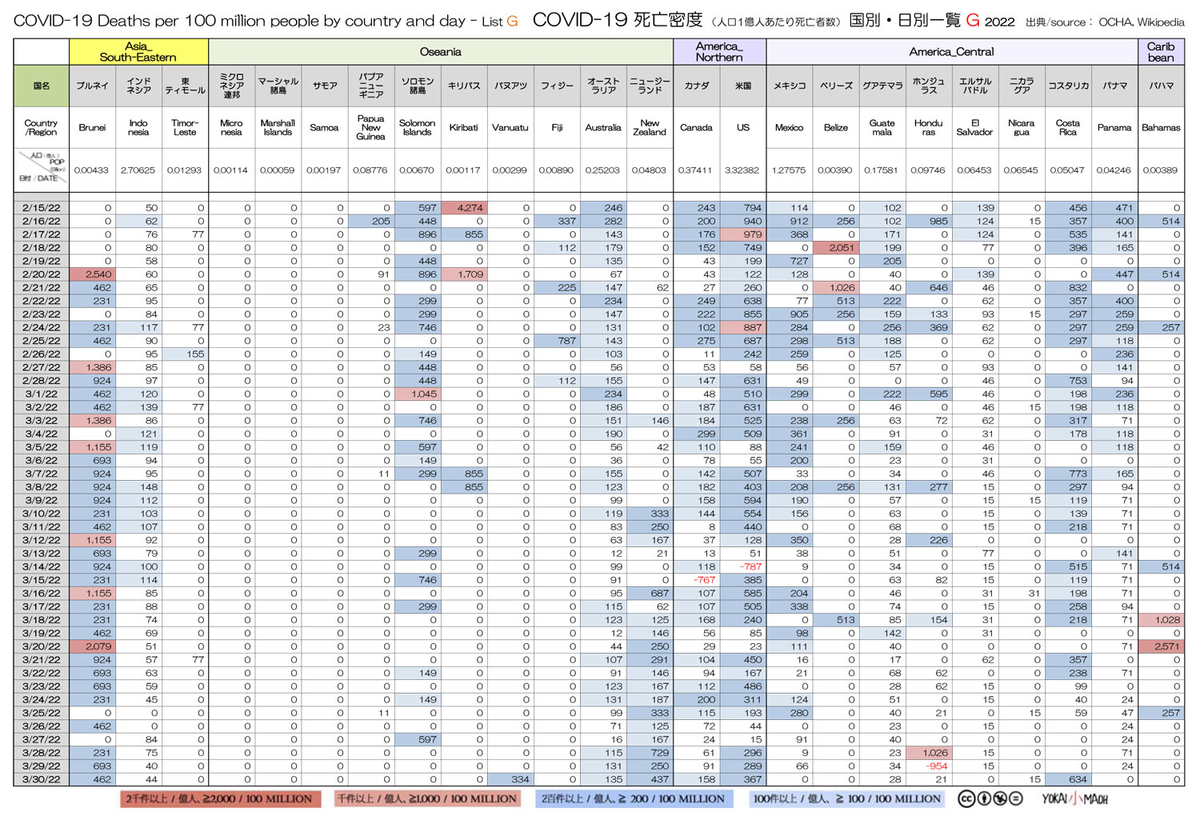Select the 2/15/22 date row label
1200x816 pixels.
coord(43,207)
